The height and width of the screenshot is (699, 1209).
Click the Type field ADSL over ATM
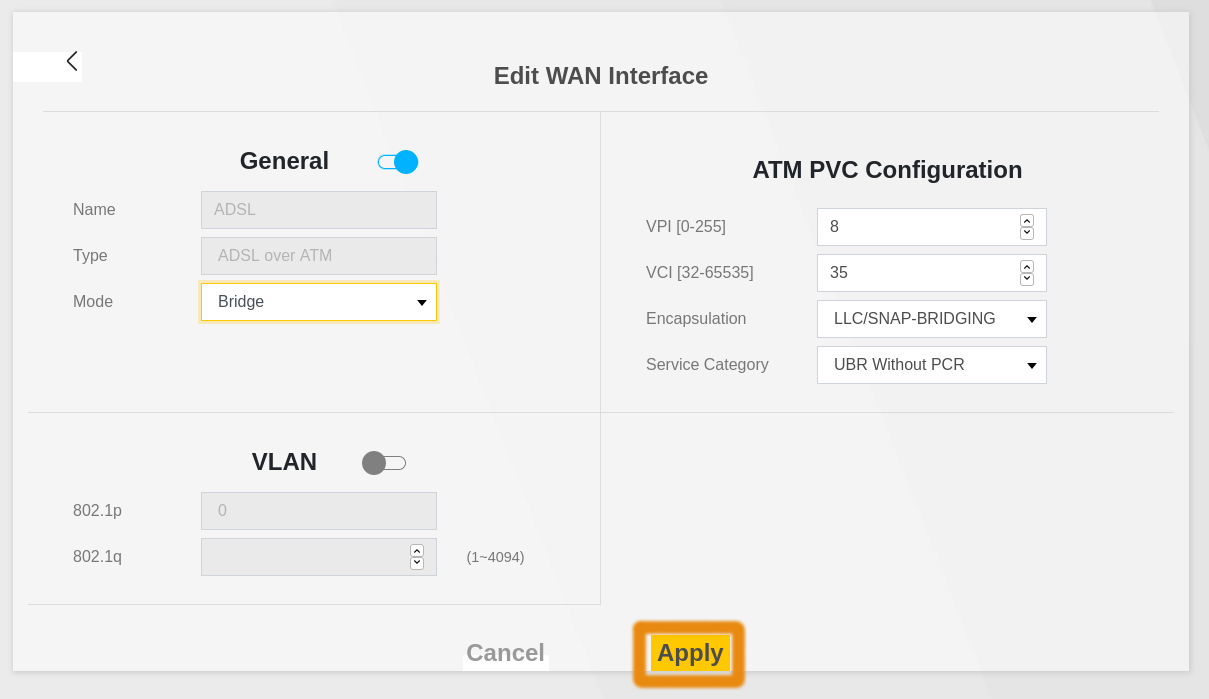coord(319,256)
